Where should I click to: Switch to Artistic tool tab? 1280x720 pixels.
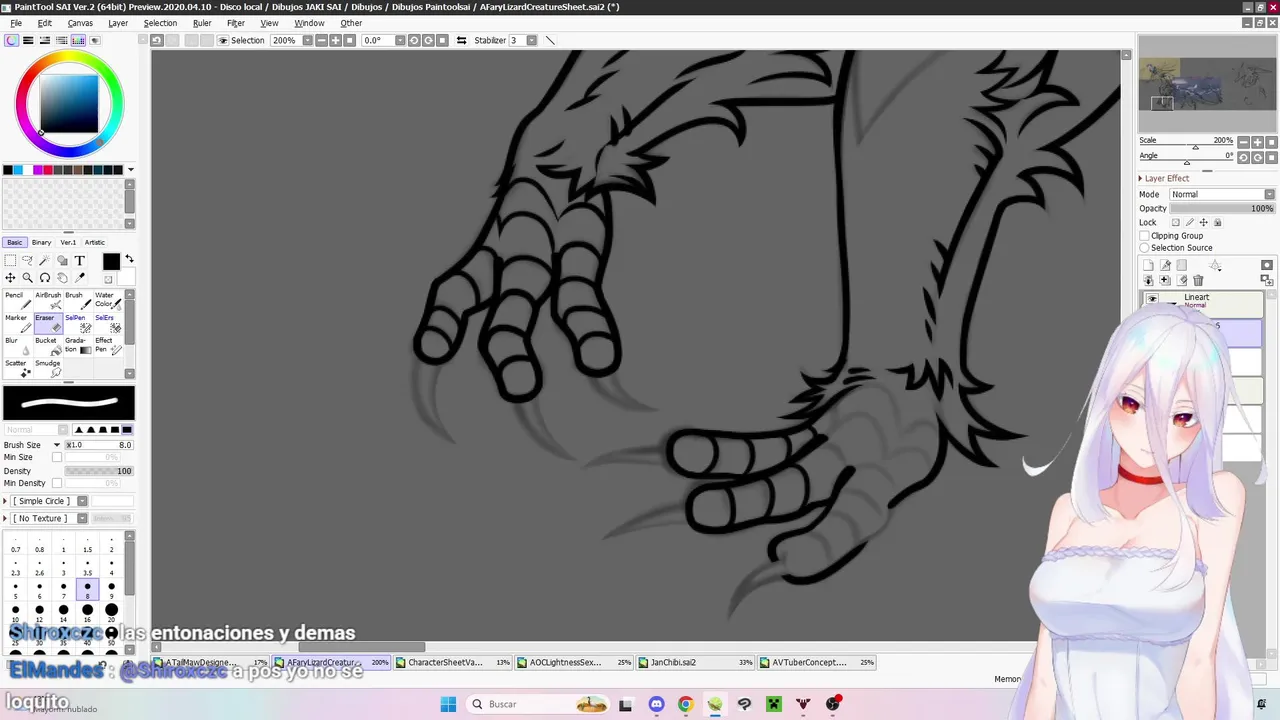point(95,242)
